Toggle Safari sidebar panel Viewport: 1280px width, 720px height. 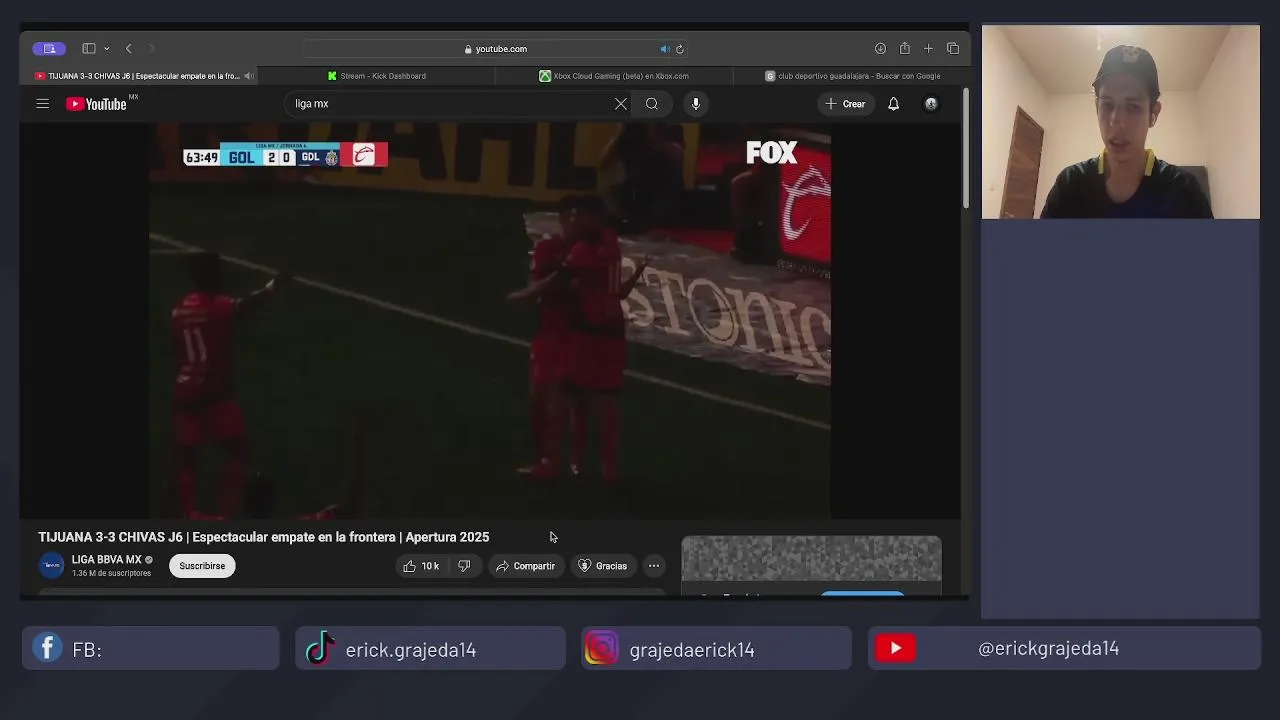(x=89, y=49)
